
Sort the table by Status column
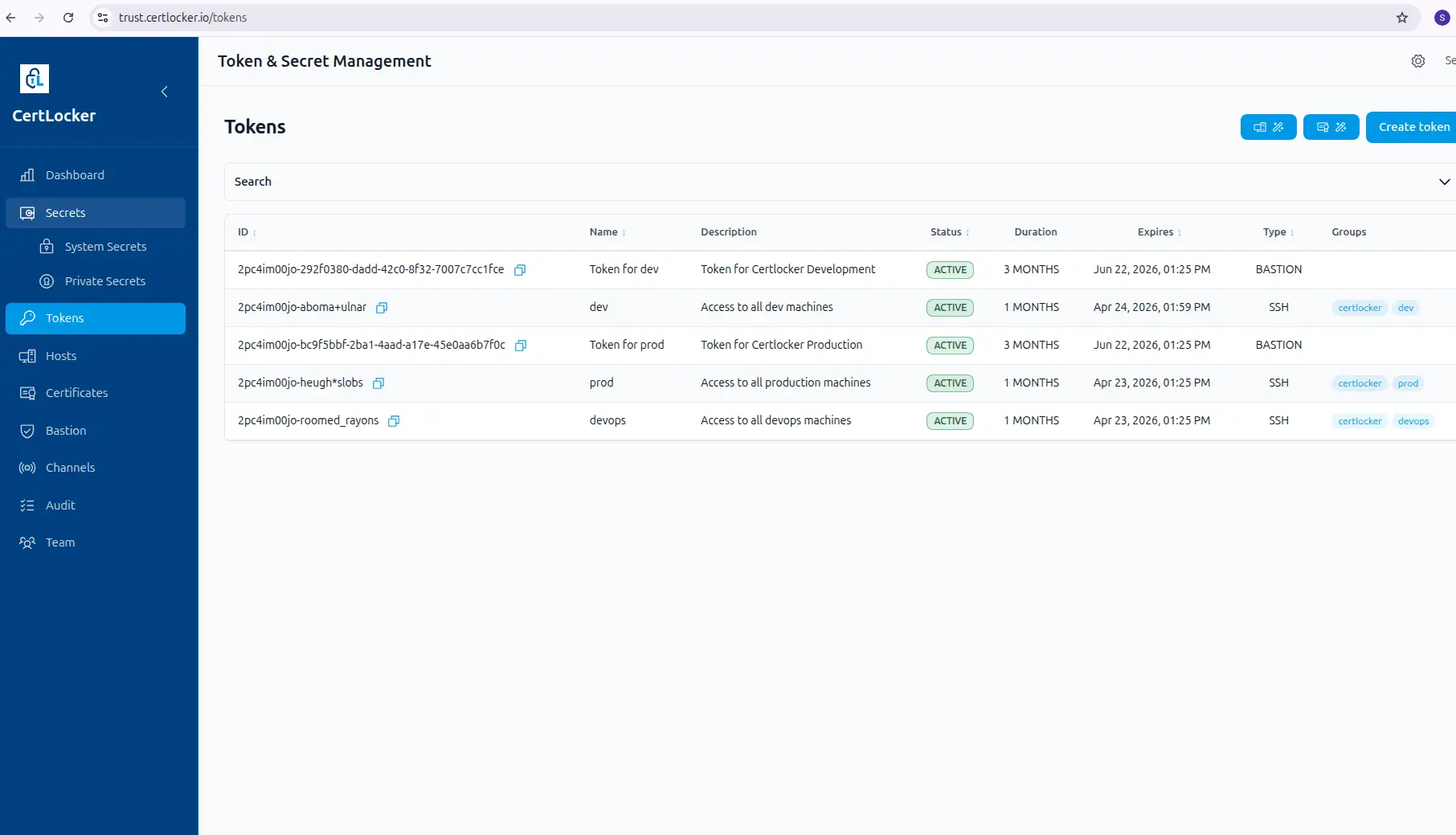coord(950,232)
